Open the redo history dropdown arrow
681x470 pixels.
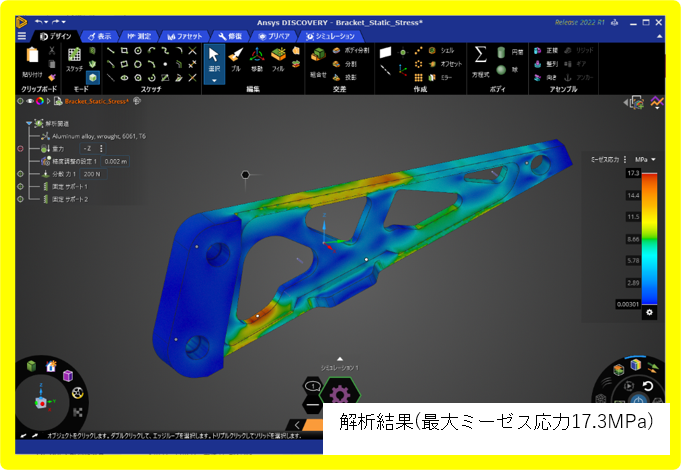(x=63, y=22)
